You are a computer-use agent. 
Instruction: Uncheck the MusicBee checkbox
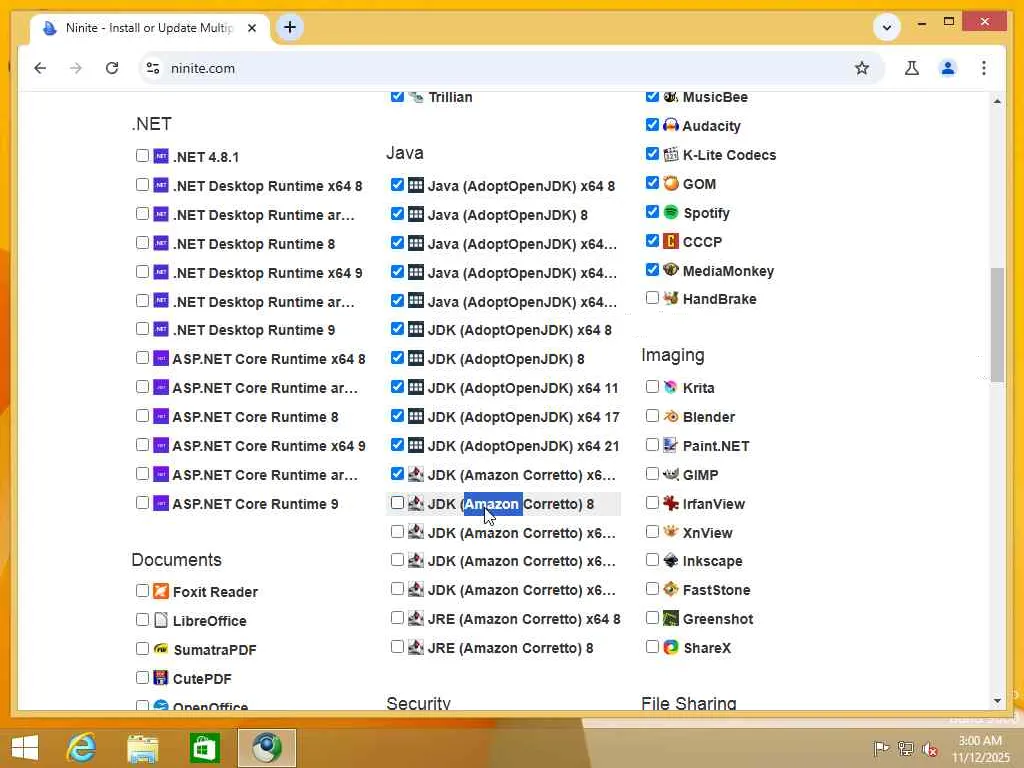pos(652,97)
